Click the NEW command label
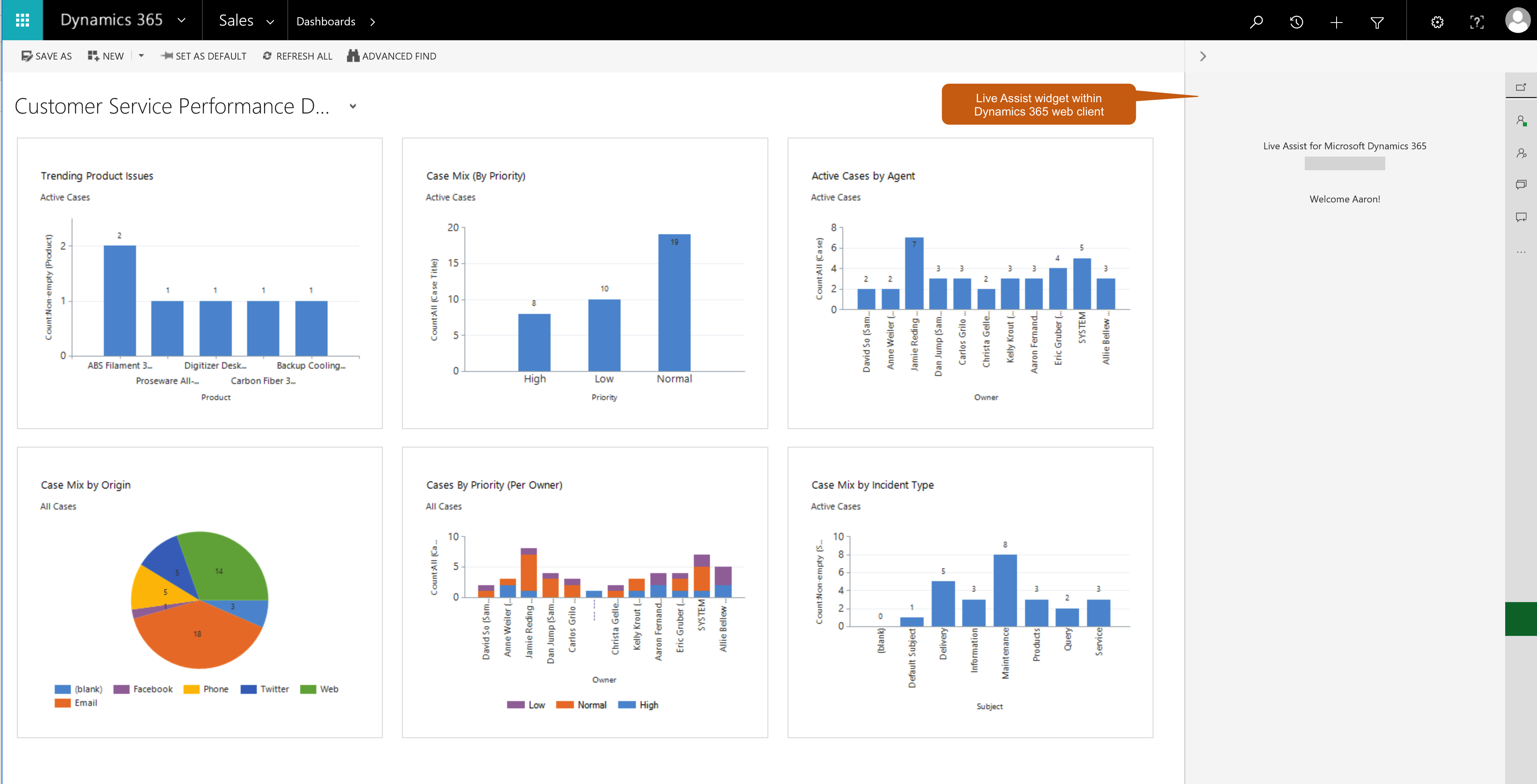Screen dimensions: 1537x784 [x=113, y=56]
